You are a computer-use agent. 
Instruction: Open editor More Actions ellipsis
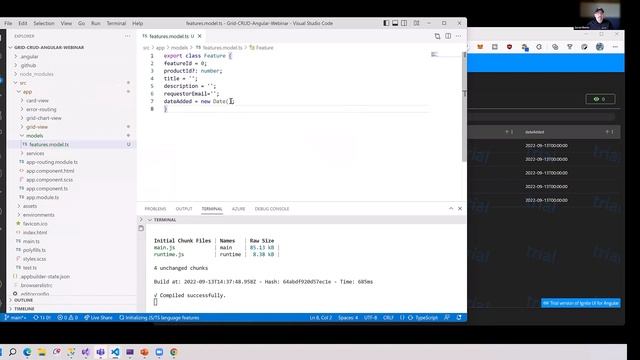(x=459, y=36)
